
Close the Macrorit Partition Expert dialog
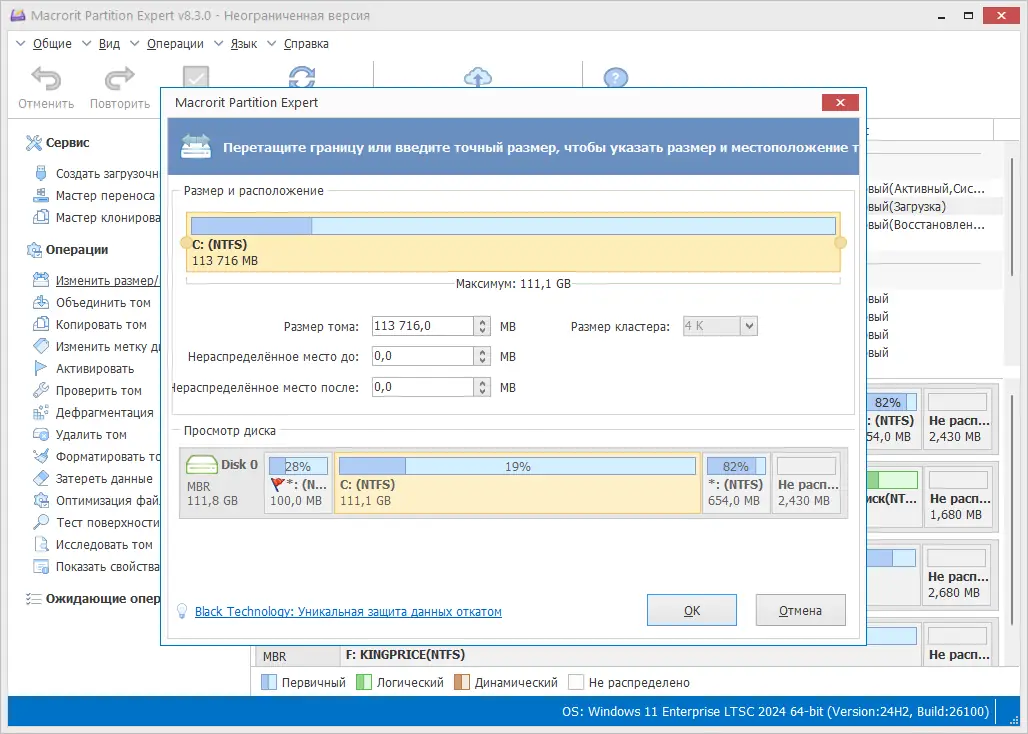(x=840, y=102)
